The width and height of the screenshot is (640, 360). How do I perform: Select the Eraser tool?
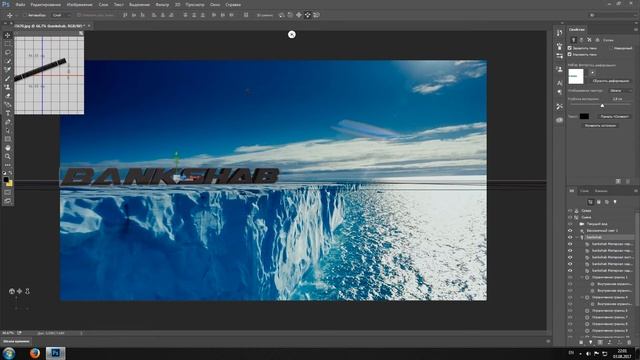pos(7,96)
